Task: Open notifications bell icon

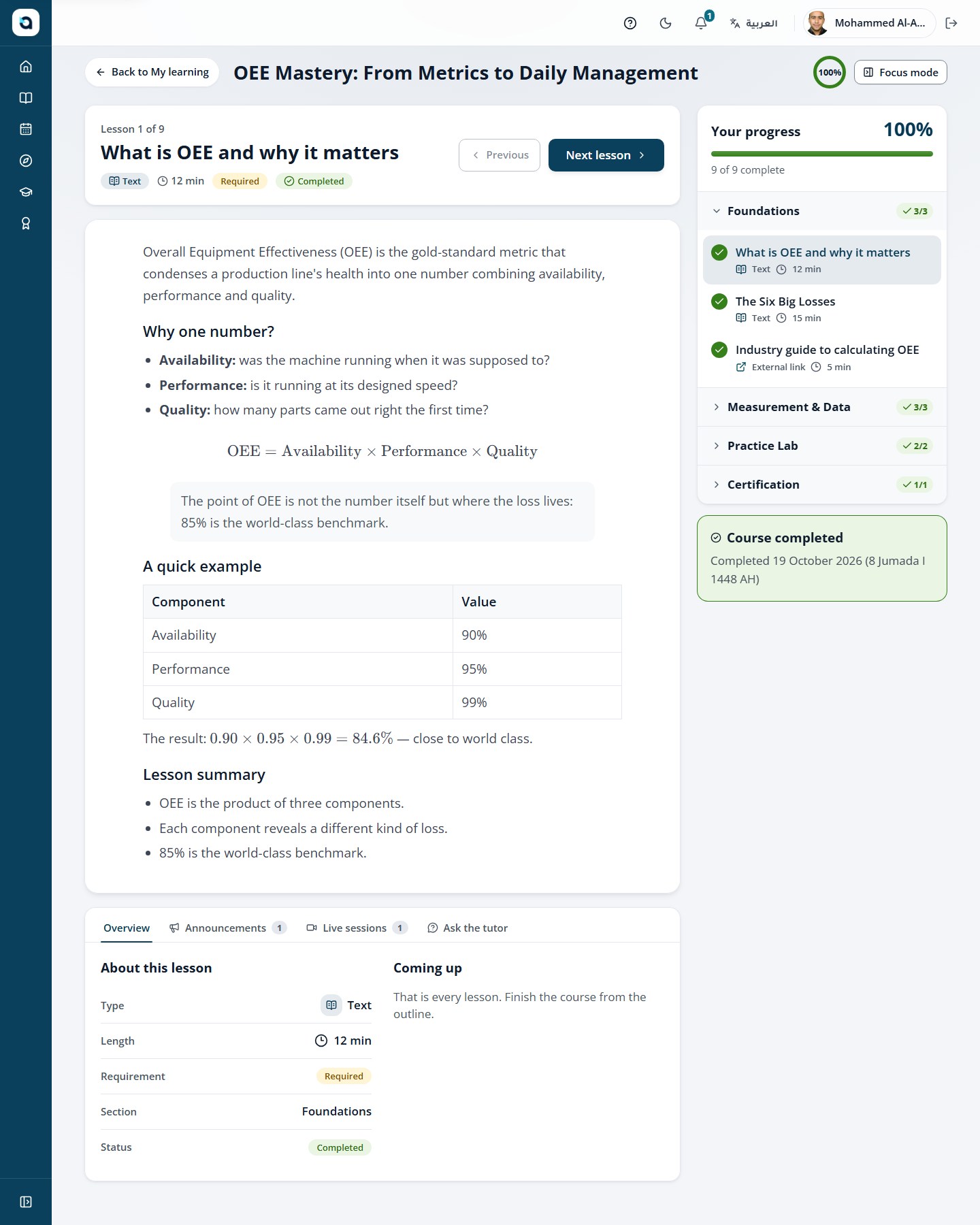Action: pos(701,23)
